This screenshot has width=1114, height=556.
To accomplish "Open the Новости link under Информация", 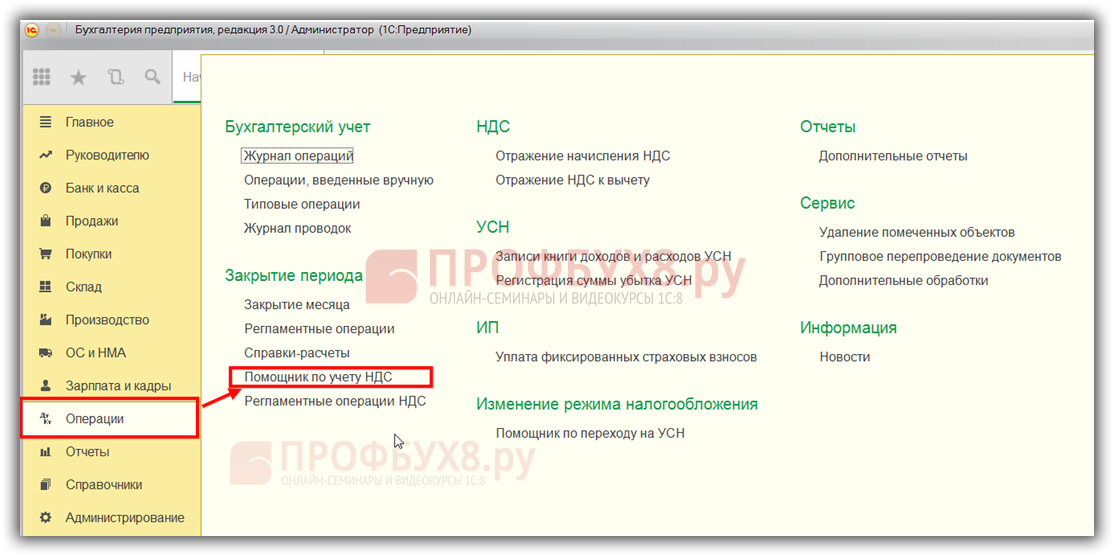I will tap(845, 357).
